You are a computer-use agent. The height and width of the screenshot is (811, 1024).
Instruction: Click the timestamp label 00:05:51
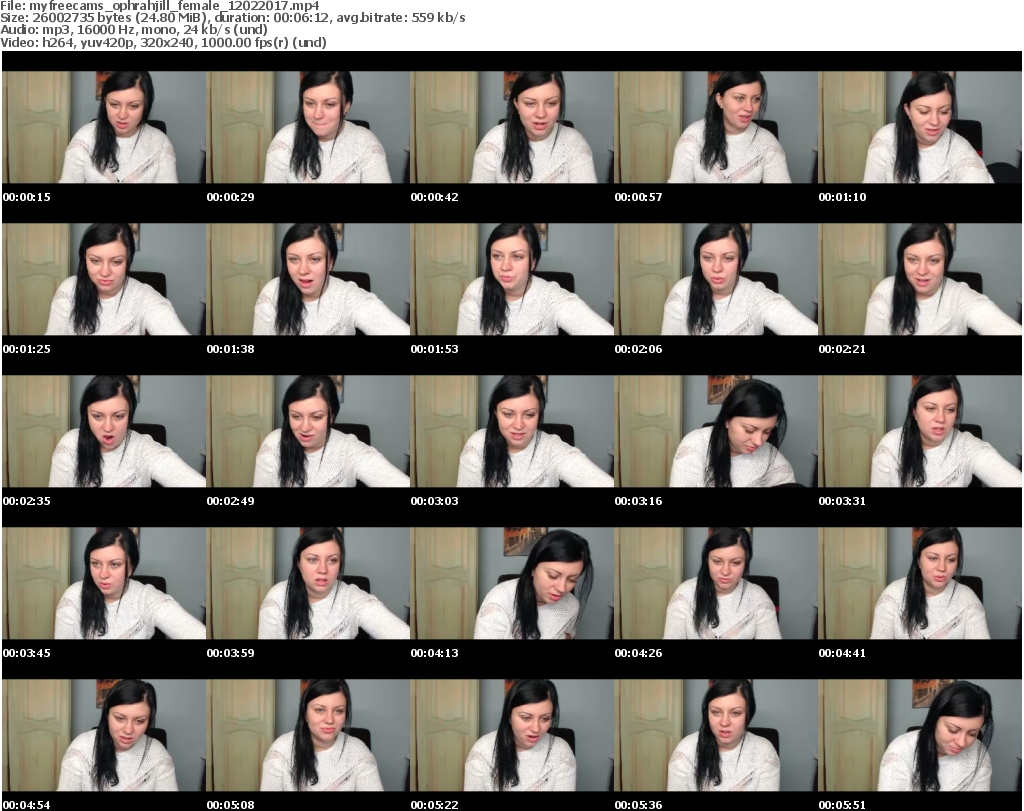click(842, 805)
